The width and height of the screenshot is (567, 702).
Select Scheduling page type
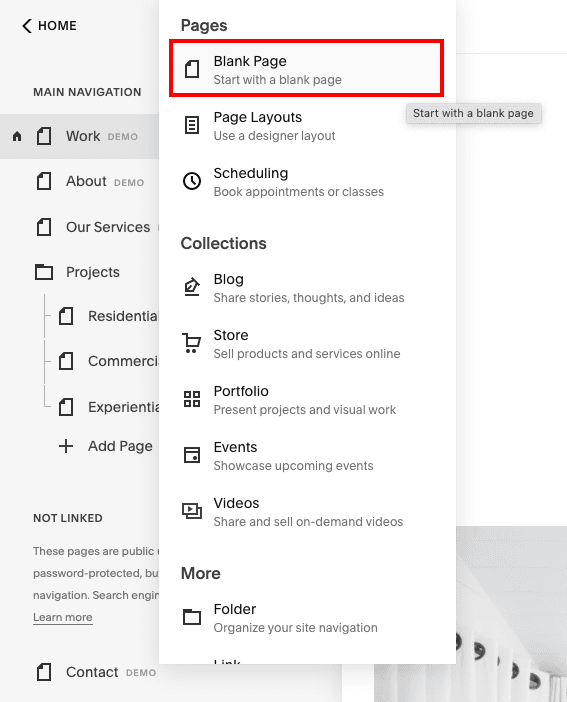pyautogui.click(x=307, y=182)
